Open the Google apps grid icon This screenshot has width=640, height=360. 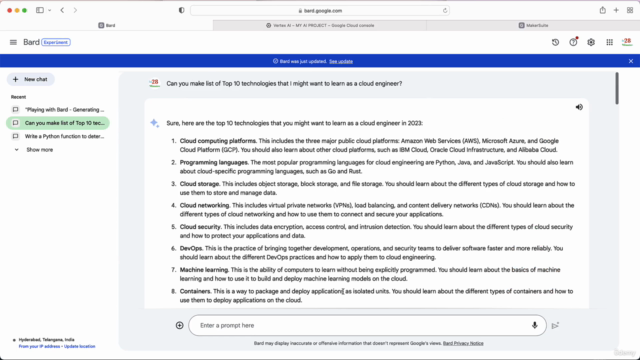click(x=609, y=42)
